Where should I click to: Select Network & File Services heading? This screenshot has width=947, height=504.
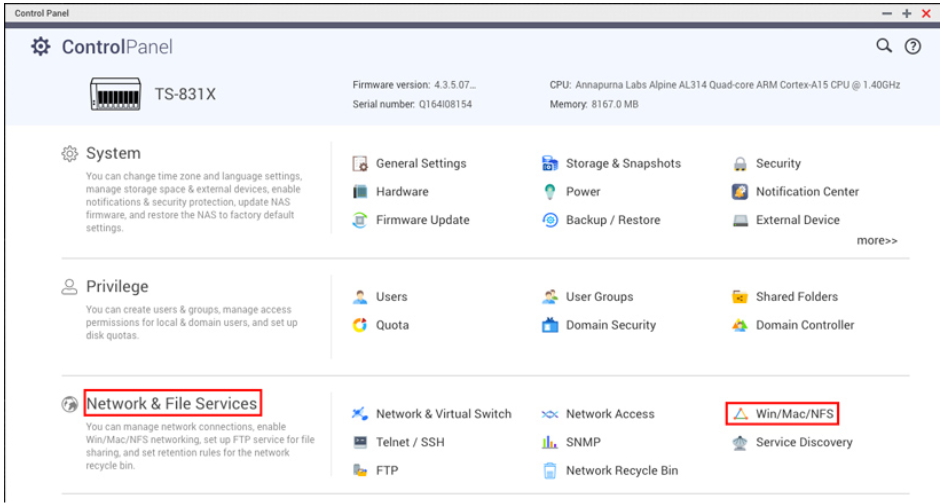click(x=172, y=404)
